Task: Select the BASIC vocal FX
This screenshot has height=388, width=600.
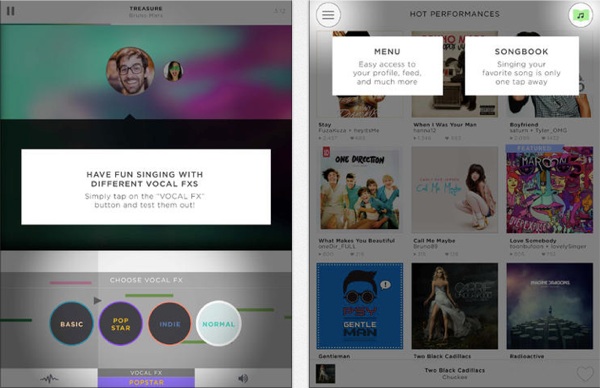Action: 72,324
